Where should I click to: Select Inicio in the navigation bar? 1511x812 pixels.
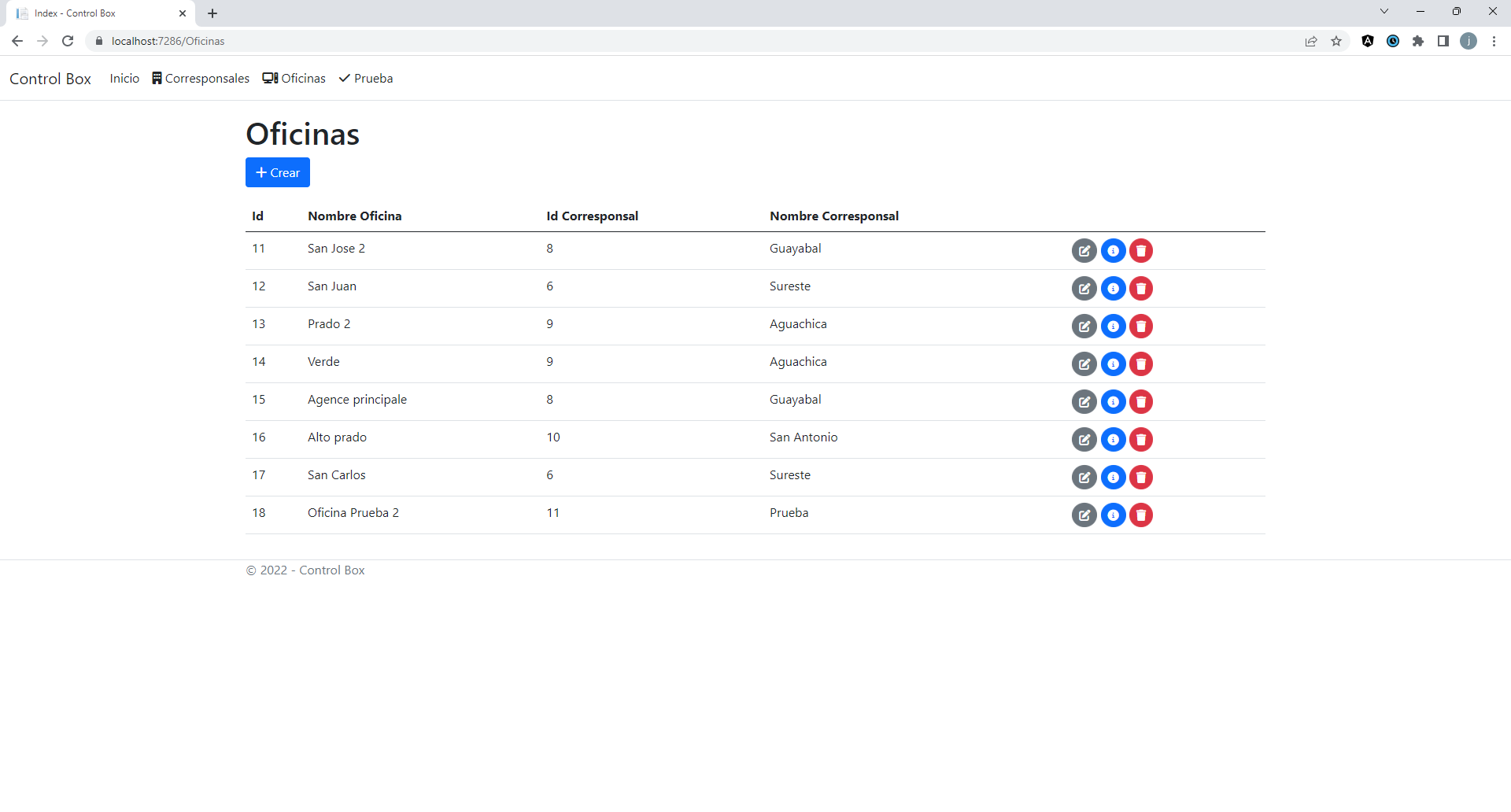coord(124,78)
